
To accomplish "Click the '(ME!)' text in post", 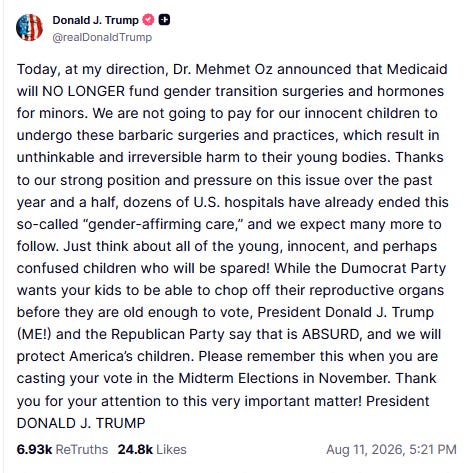I will [x=34, y=334].
